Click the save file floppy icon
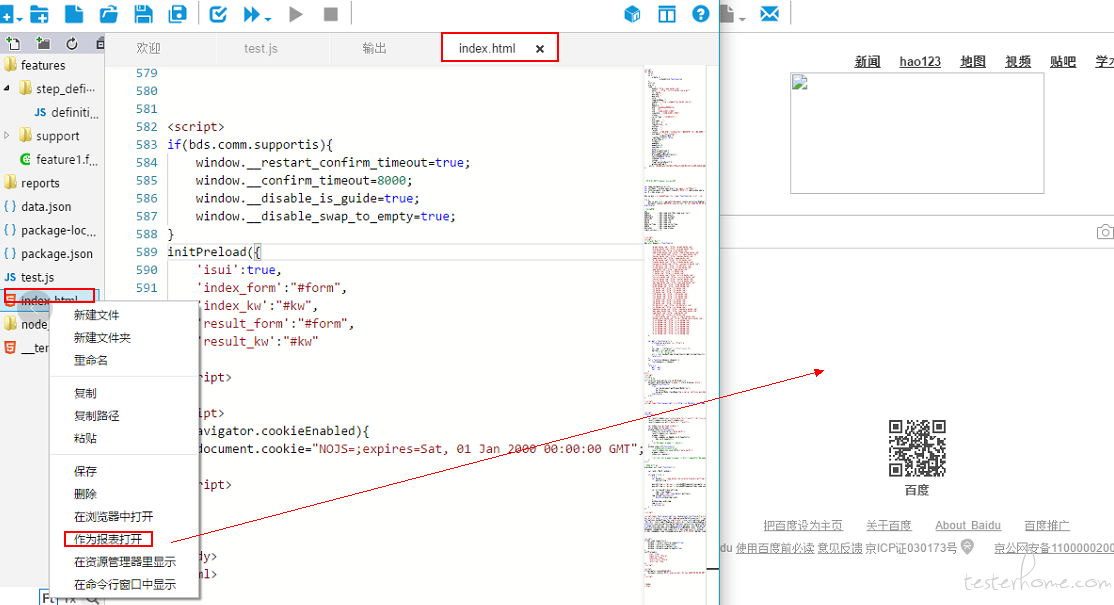 (x=144, y=13)
